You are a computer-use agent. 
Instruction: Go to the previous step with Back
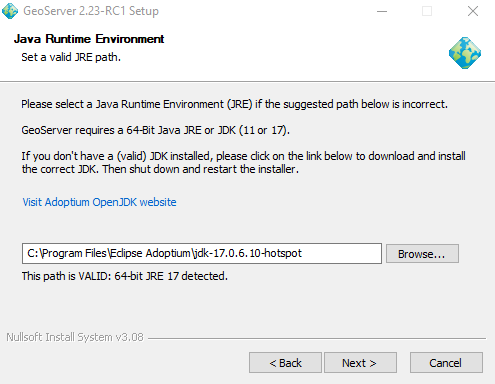point(285,363)
